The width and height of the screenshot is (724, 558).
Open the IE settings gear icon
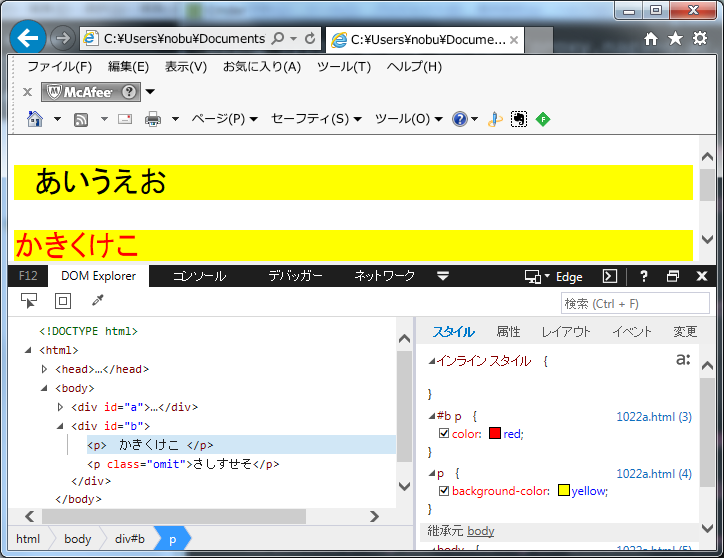tap(700, 38)
